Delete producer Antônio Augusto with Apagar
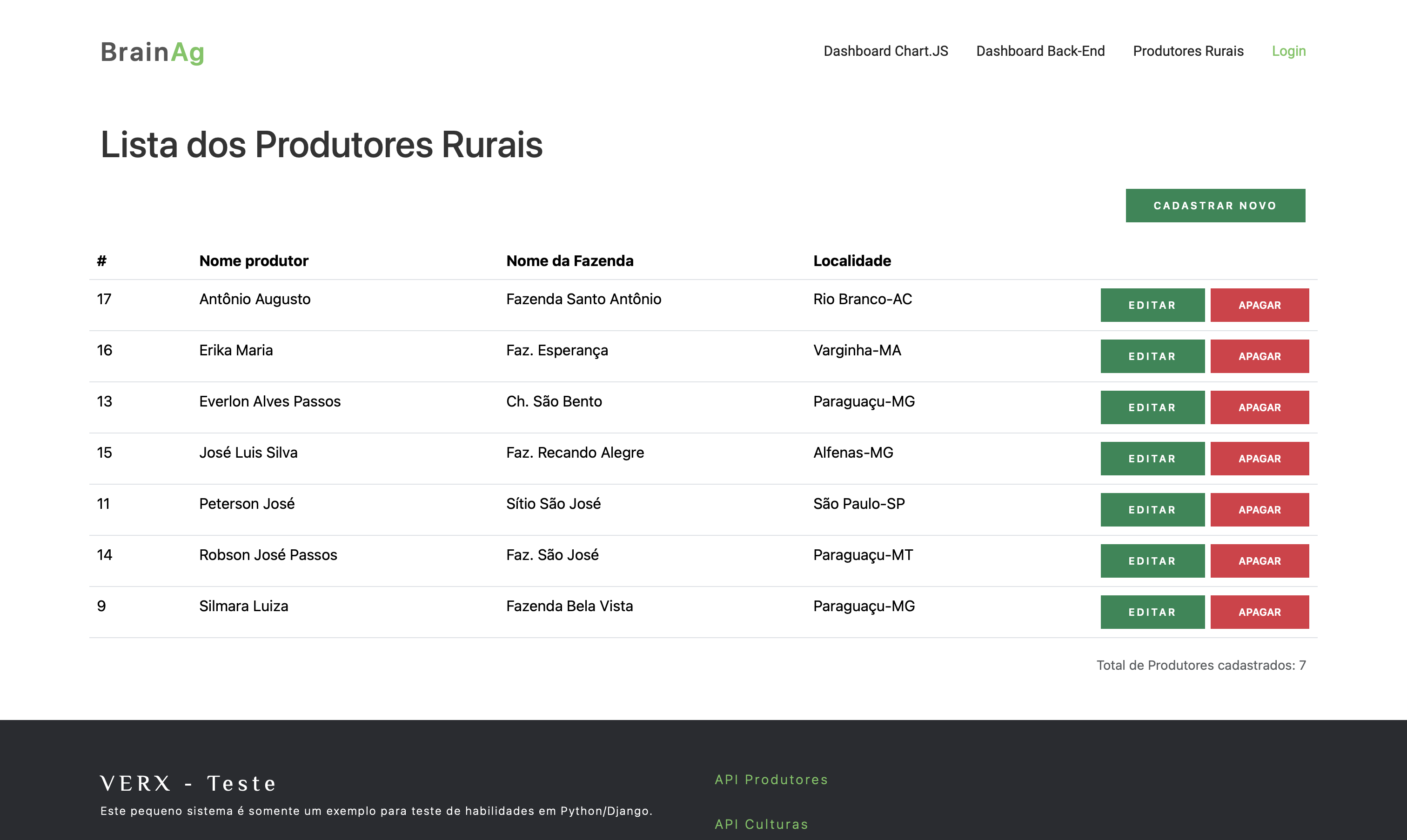The height and width of the screenshot is (840, 1407). point(1259,305)
